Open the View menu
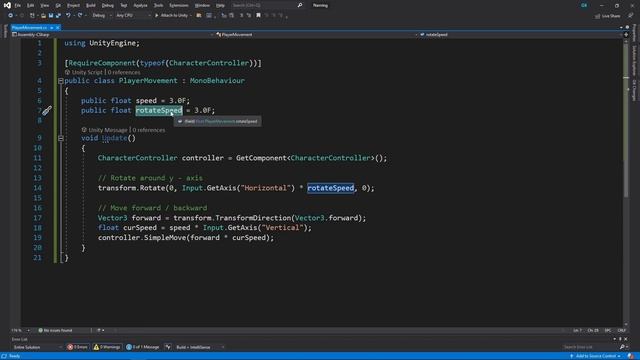Viewport: 640px width, 360px height. point(44,5)
